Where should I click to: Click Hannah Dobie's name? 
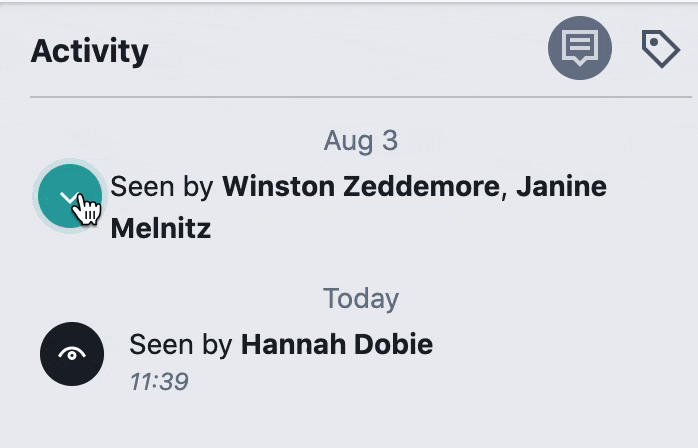click(x=337, y=344)
